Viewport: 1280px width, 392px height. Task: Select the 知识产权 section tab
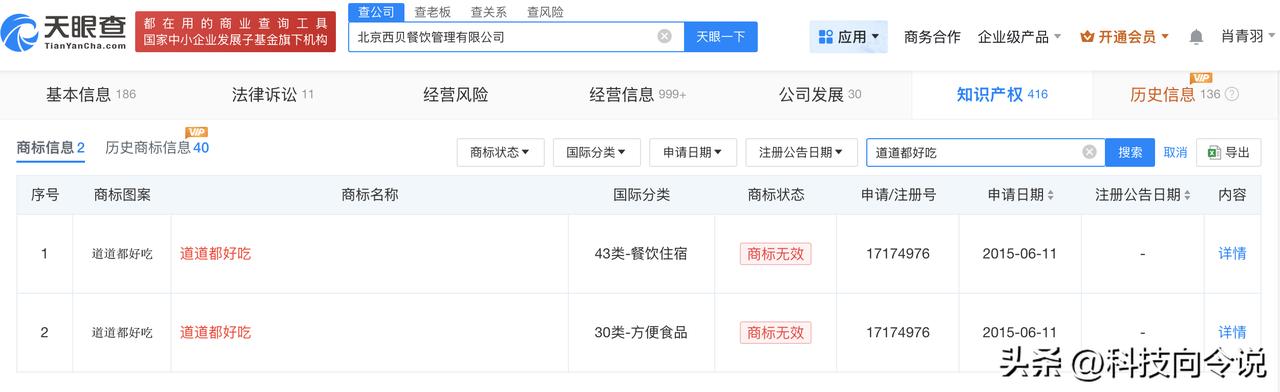(x=1002, y=95)
